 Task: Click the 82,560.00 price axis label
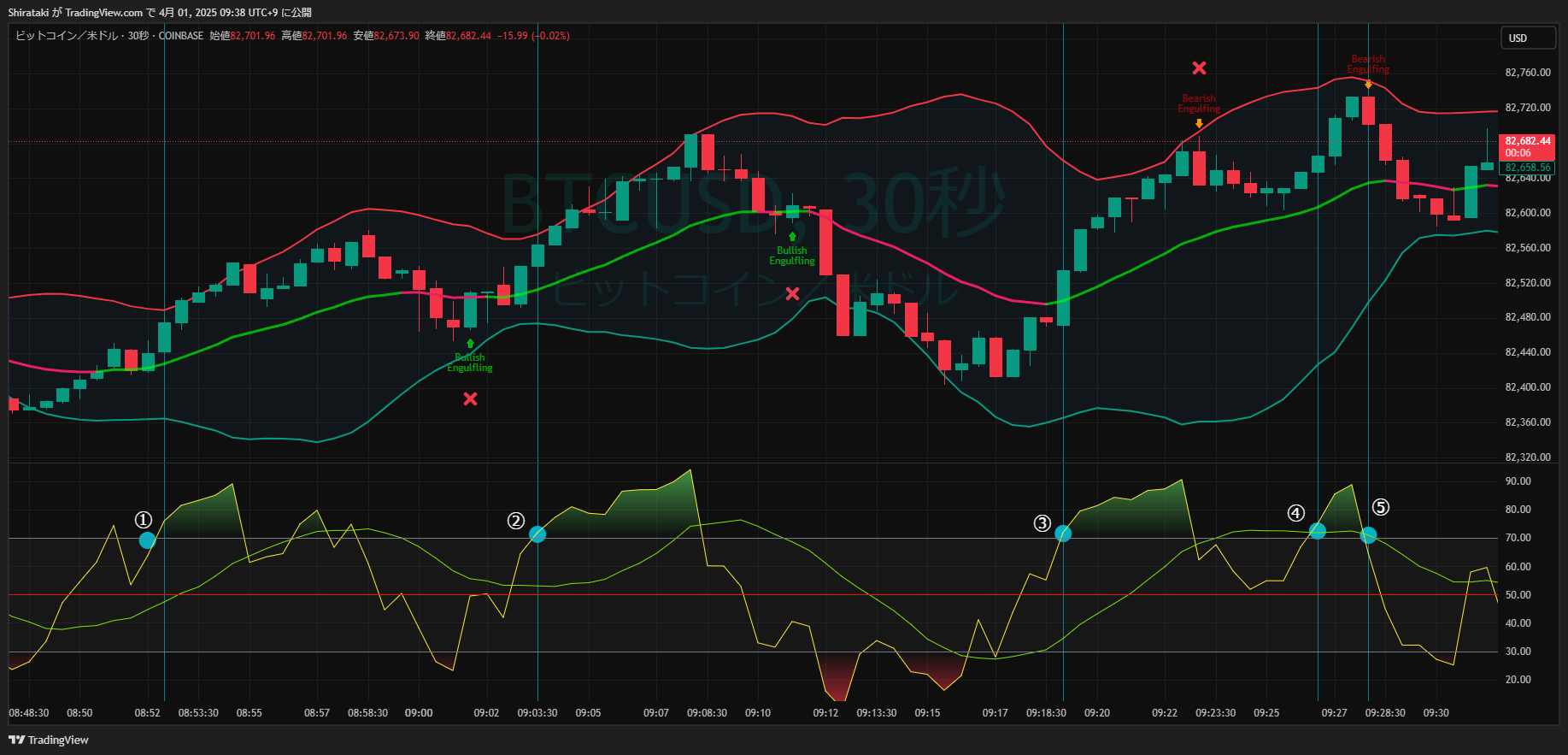[x=1528, y=248]
